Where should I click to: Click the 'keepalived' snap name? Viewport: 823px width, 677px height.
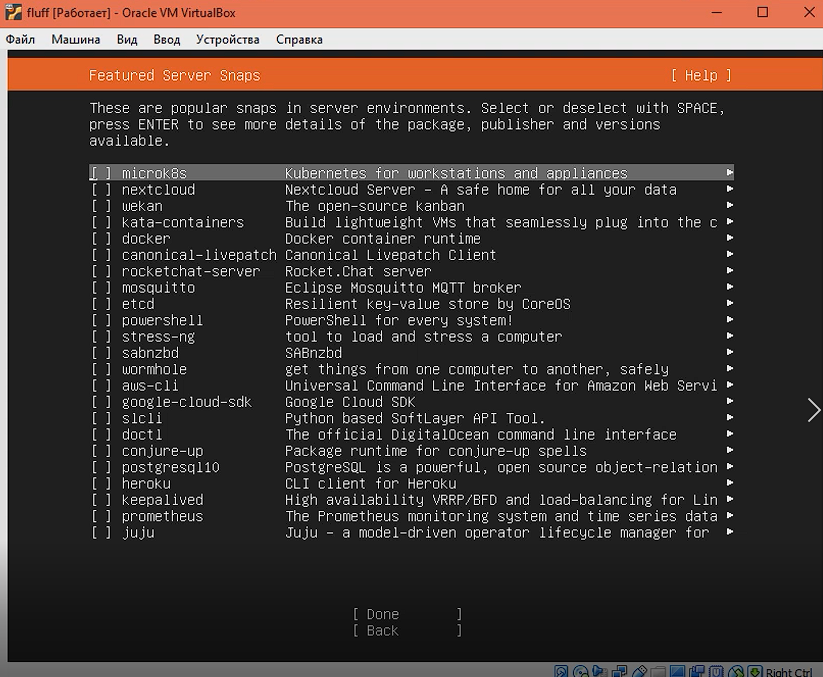(x=163, y=500)
